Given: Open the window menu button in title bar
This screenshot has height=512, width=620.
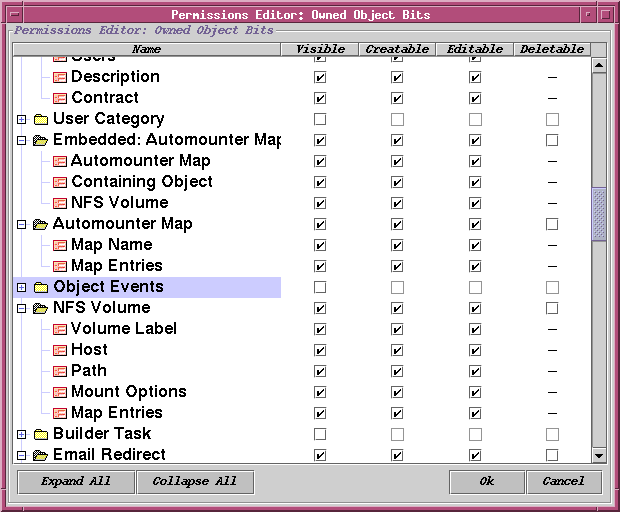Looking at the screenshot, I should click(x=15, y=15).
